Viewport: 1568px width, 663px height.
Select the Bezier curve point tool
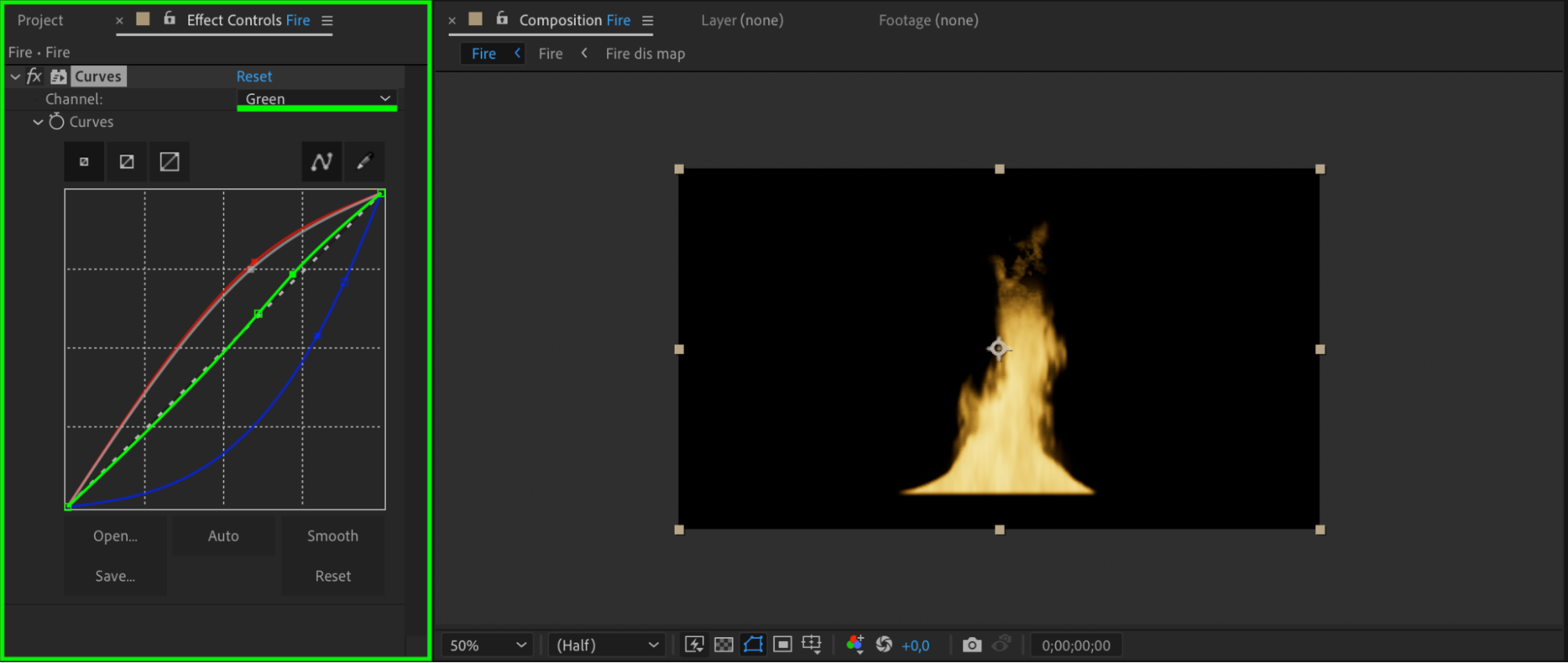[322, 162]
